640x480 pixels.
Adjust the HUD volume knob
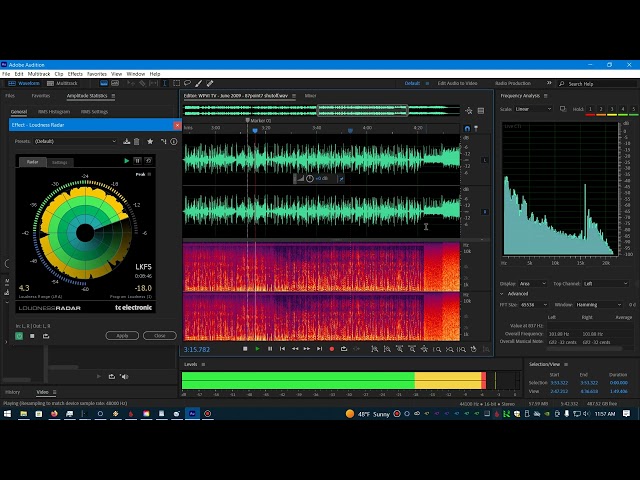coord(309,178)
